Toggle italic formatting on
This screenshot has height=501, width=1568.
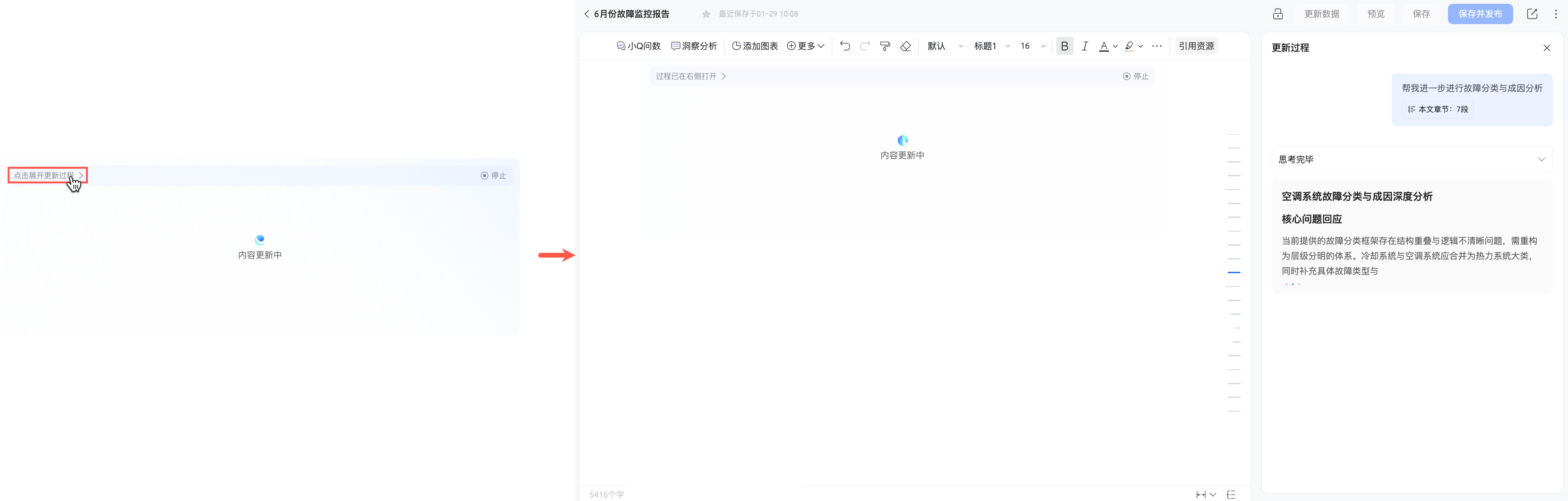coord(1085,46)
